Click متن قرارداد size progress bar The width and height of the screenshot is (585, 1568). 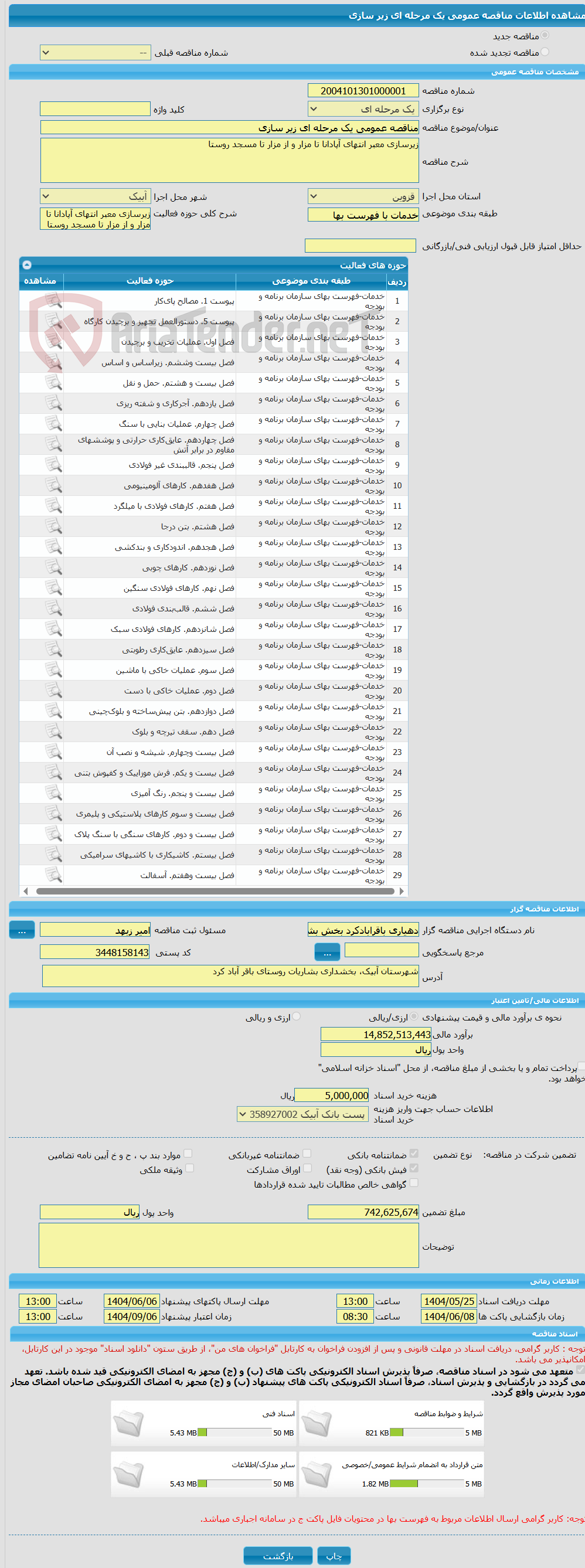click(x=427, y=1484)
